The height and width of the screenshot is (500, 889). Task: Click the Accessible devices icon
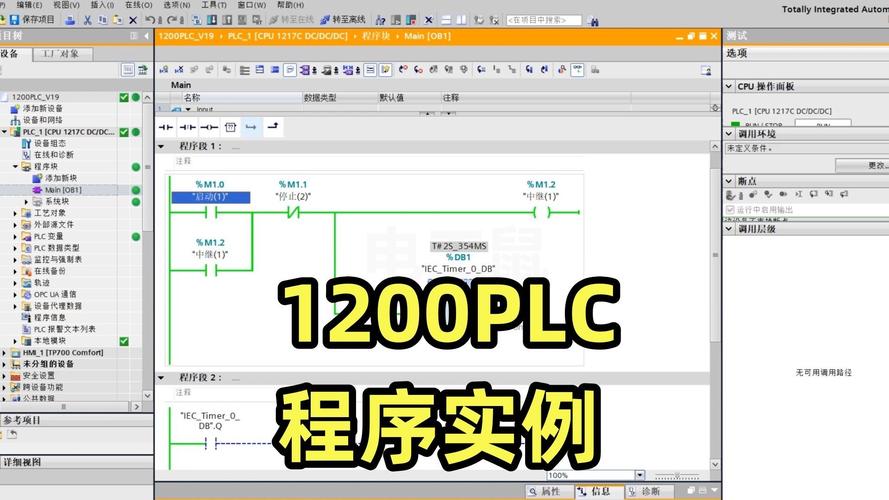point(380,20)
